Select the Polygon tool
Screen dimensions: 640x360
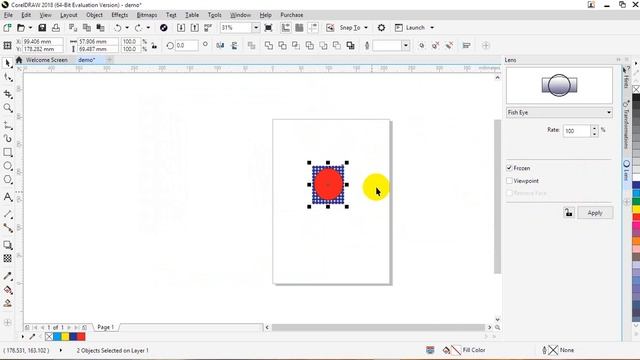pos(7,180)
